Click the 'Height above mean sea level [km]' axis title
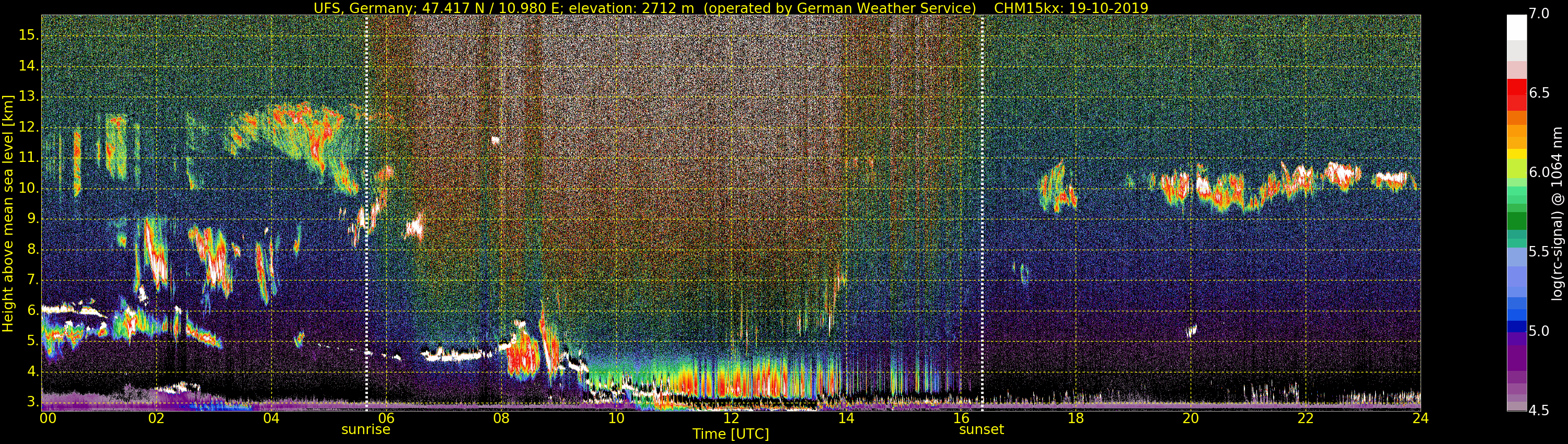 (x=8, y=214)
